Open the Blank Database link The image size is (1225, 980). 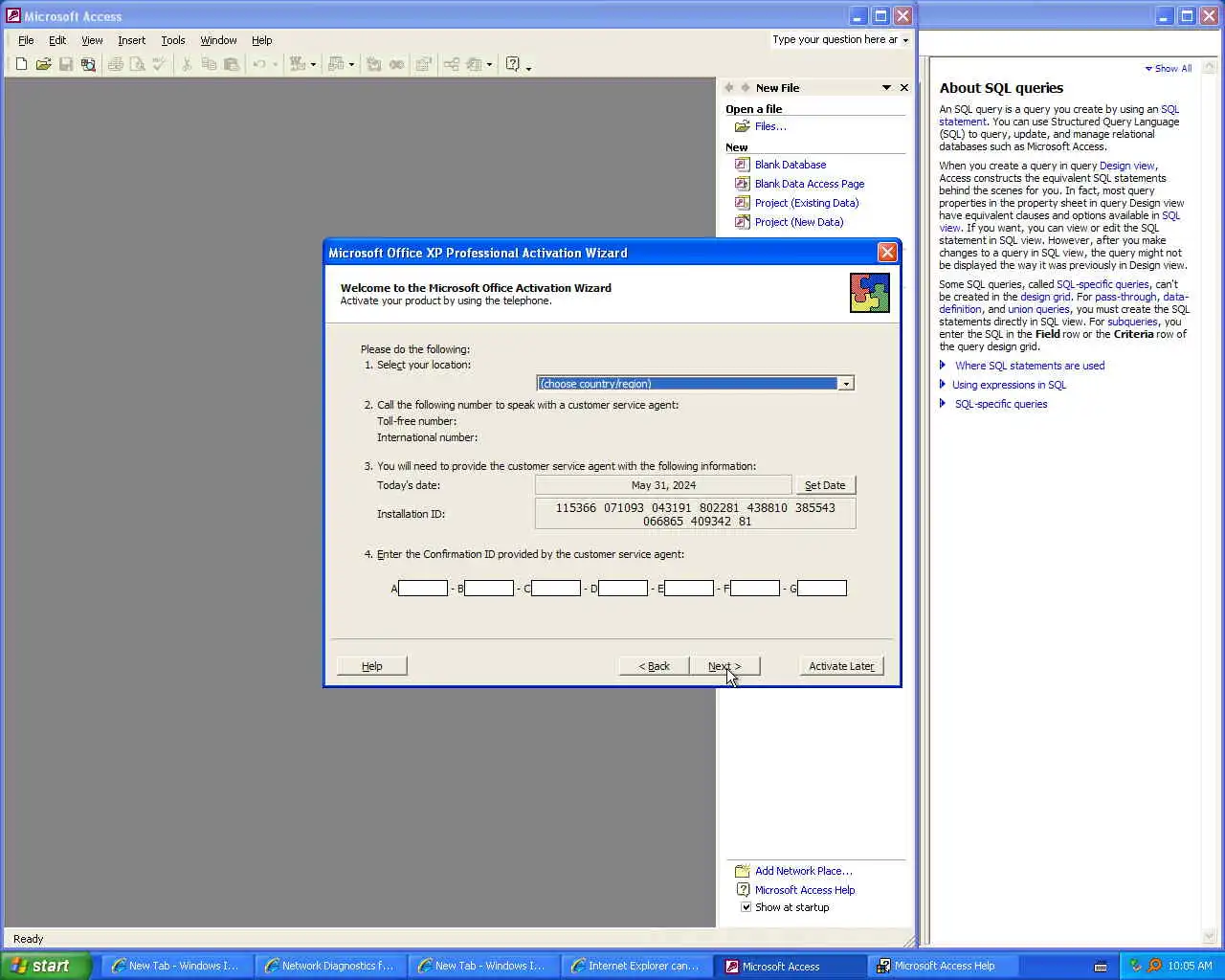coord(791,165)
